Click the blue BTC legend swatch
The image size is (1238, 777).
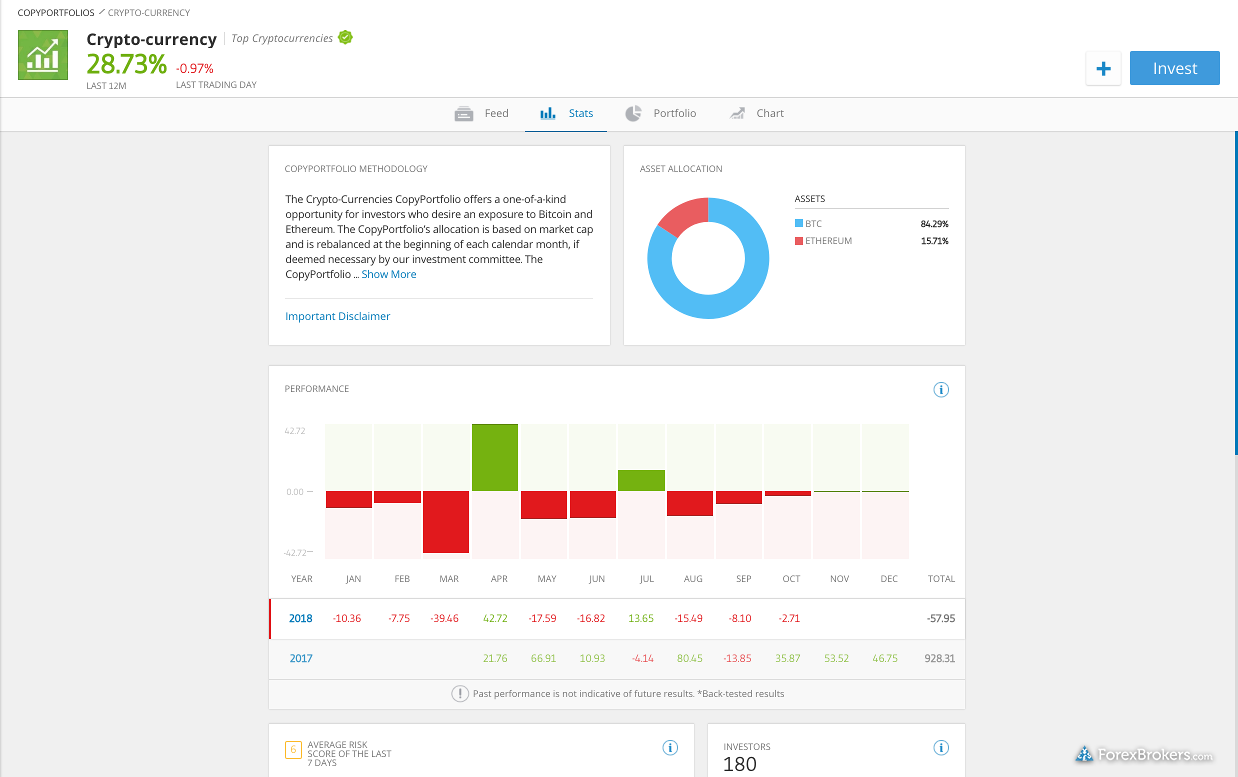(x=799, y=224)
